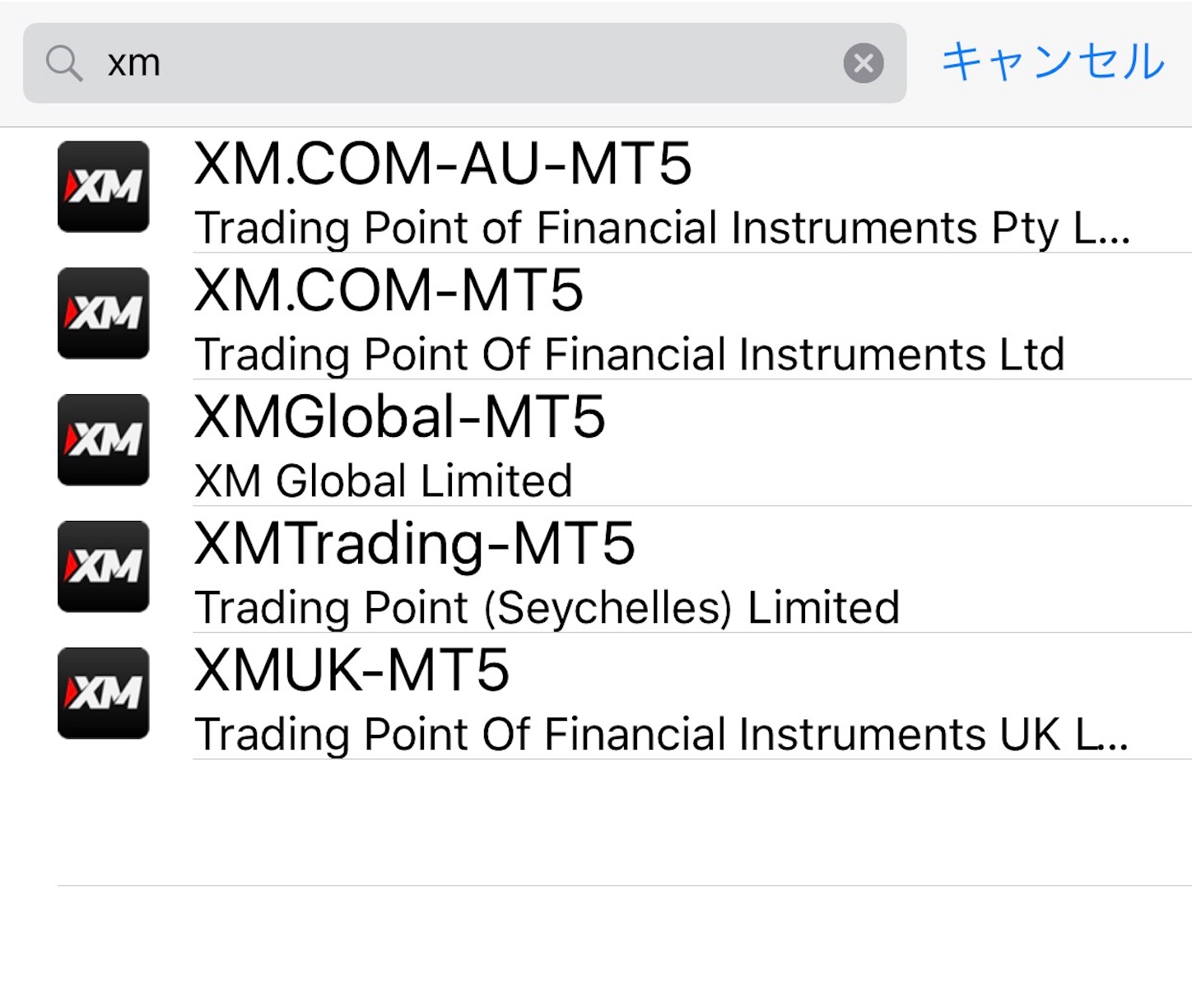Viewport: 1192px width, 1008px height.
Task: Focus the search field containing "xm"
Action: [x=464, y=63]
